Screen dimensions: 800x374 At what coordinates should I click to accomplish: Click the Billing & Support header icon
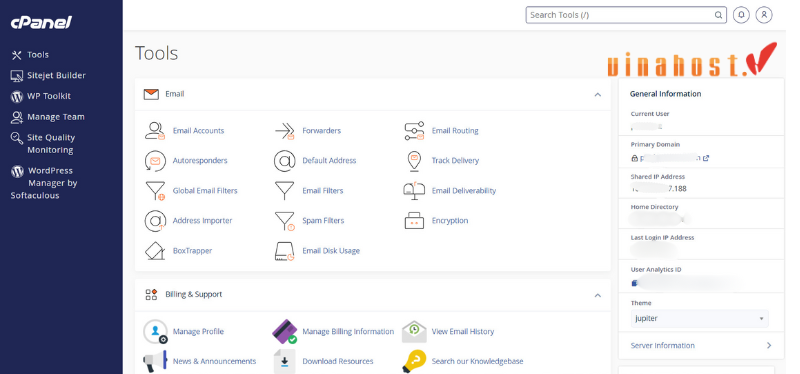coord(151,294)
